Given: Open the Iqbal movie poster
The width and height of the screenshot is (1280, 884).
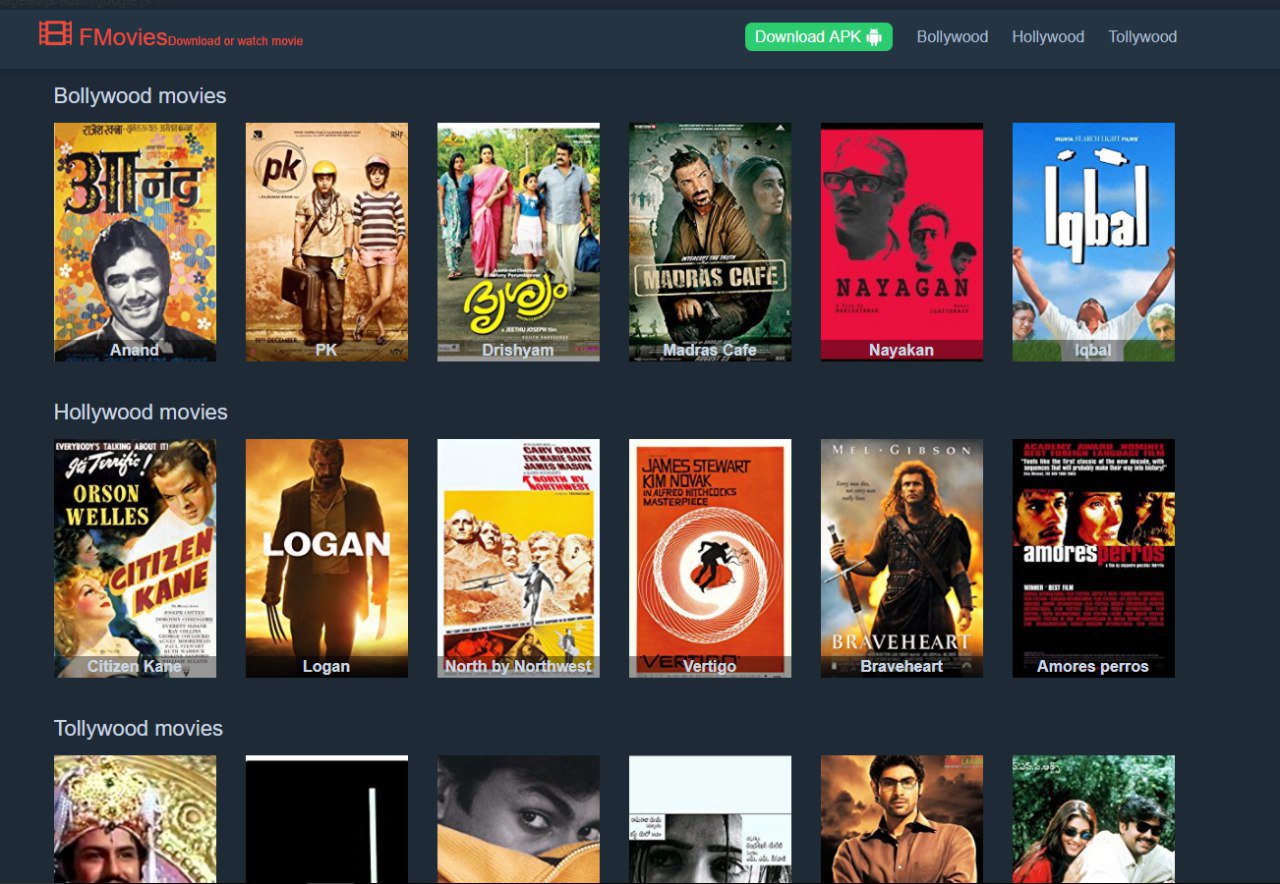Looking at the screenshot, I should tap(1093, 242).
